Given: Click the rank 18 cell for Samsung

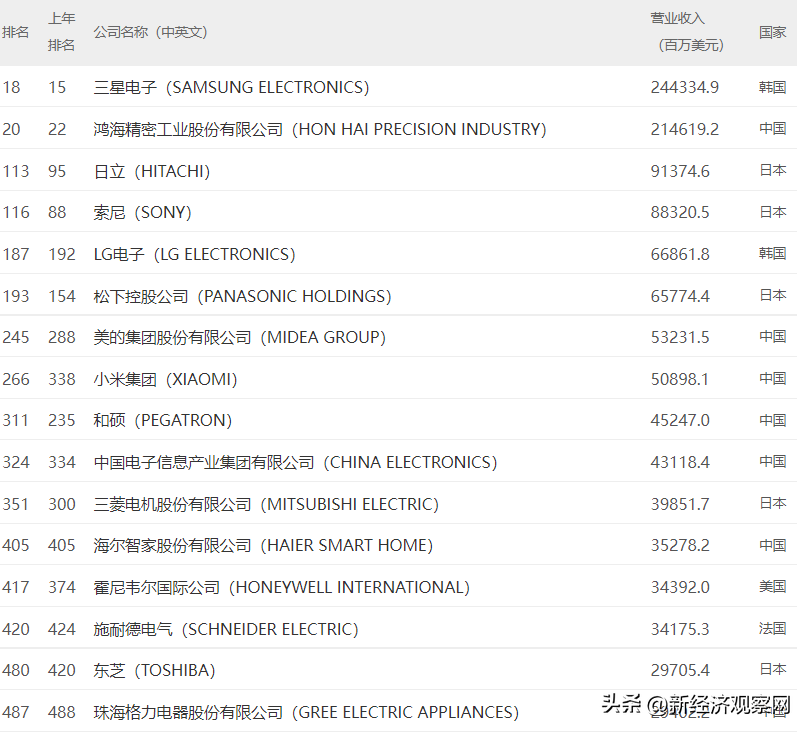Looking at the screenshot, I should click(x=11, y=87).
